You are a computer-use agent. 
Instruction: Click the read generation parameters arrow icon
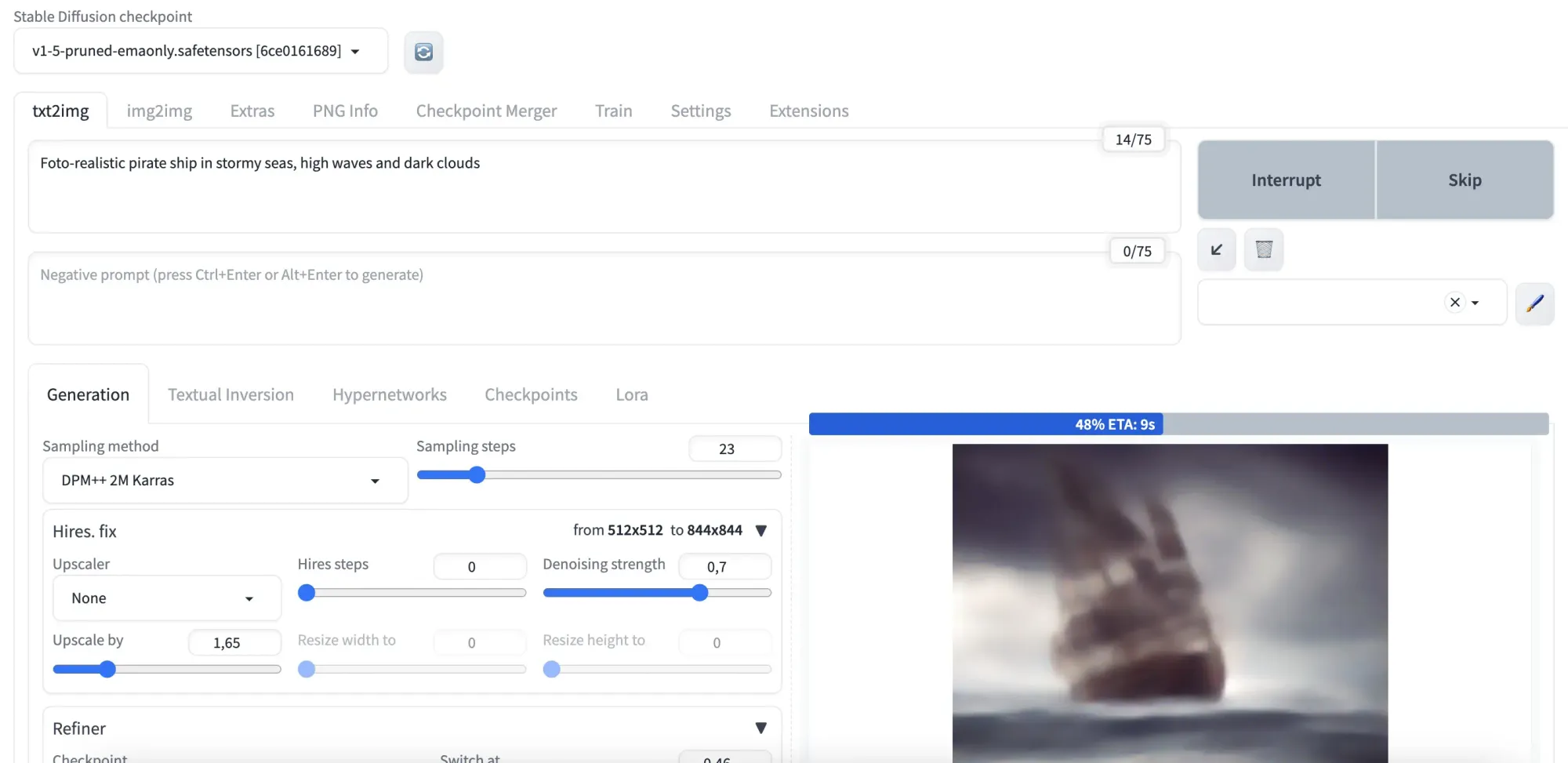[x=1215, y=249]
